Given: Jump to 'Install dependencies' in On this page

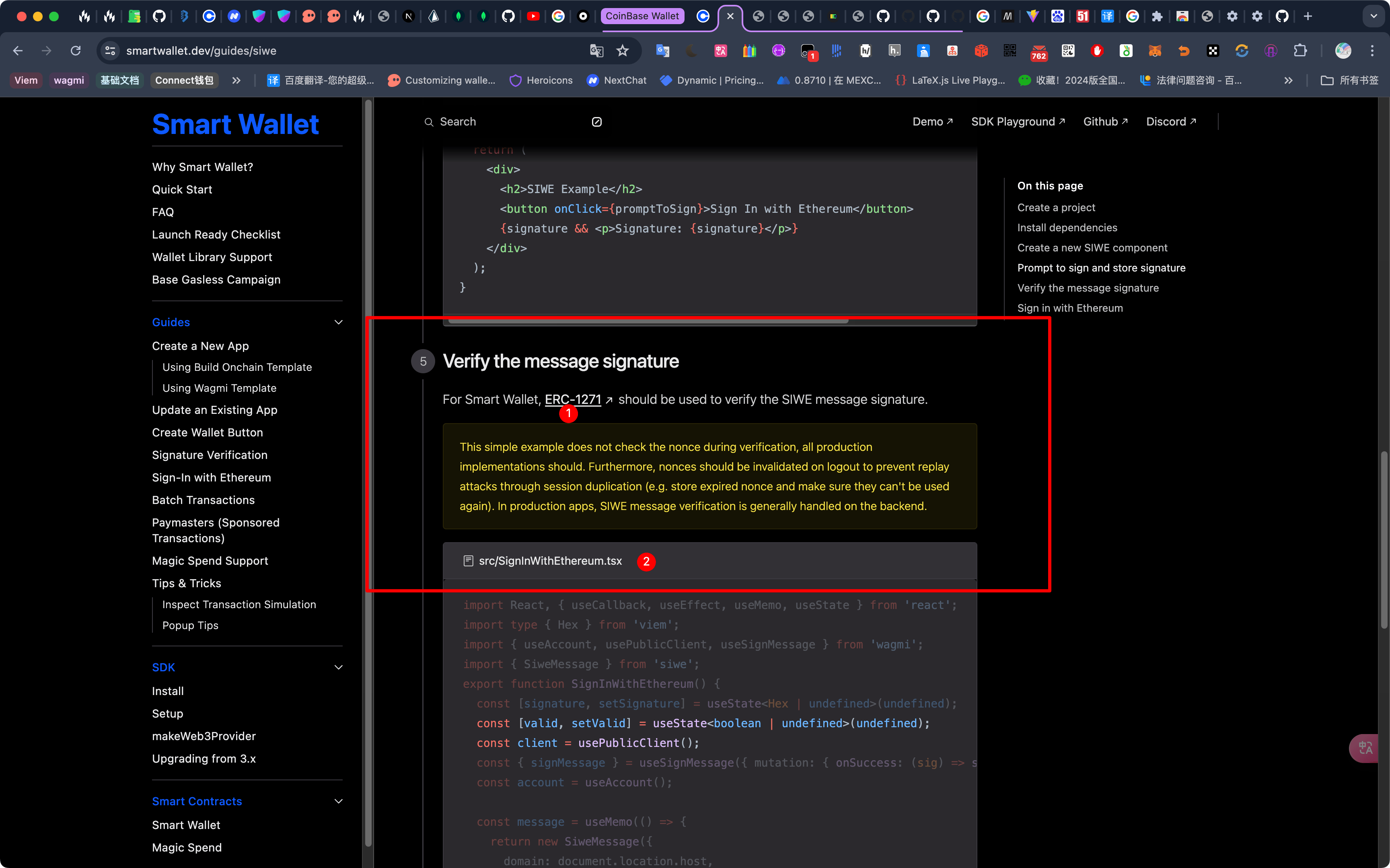Looking at the screenshot, I should point(1067,227).
